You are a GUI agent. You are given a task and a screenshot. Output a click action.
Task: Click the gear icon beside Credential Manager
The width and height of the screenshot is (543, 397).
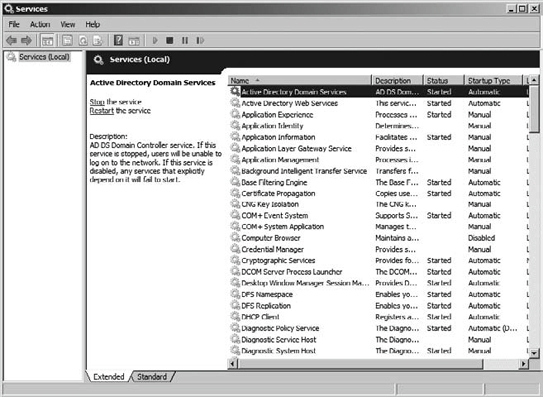pos(235,249)
